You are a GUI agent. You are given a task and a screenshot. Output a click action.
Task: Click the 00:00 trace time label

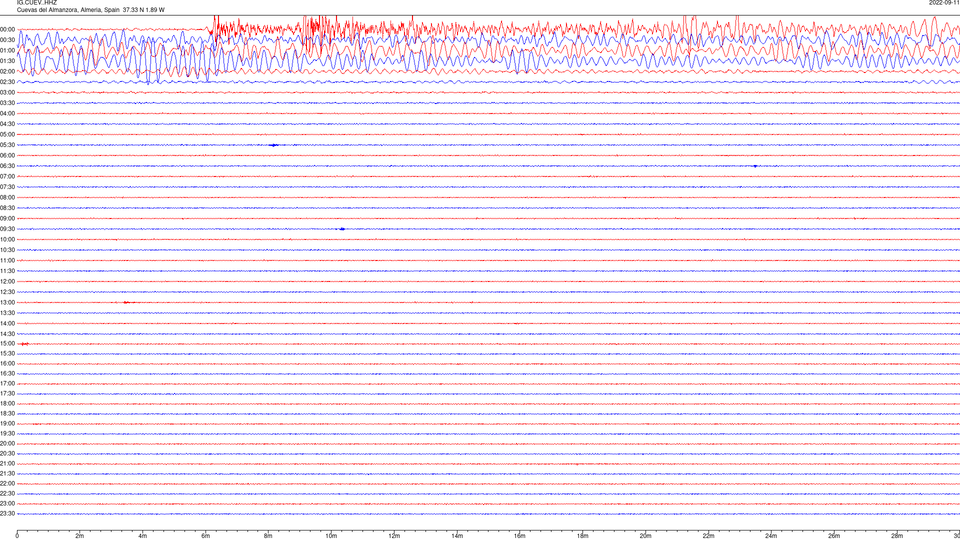point(7,29)
